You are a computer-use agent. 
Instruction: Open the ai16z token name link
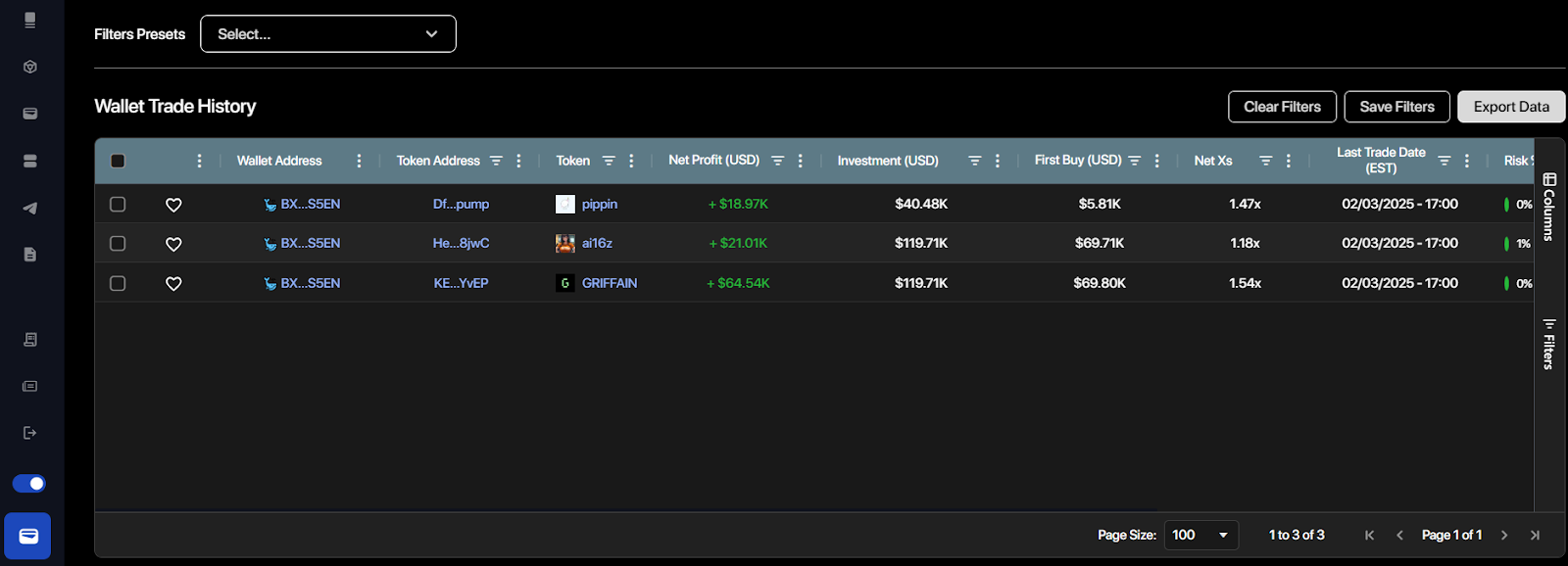pos(597,243)
